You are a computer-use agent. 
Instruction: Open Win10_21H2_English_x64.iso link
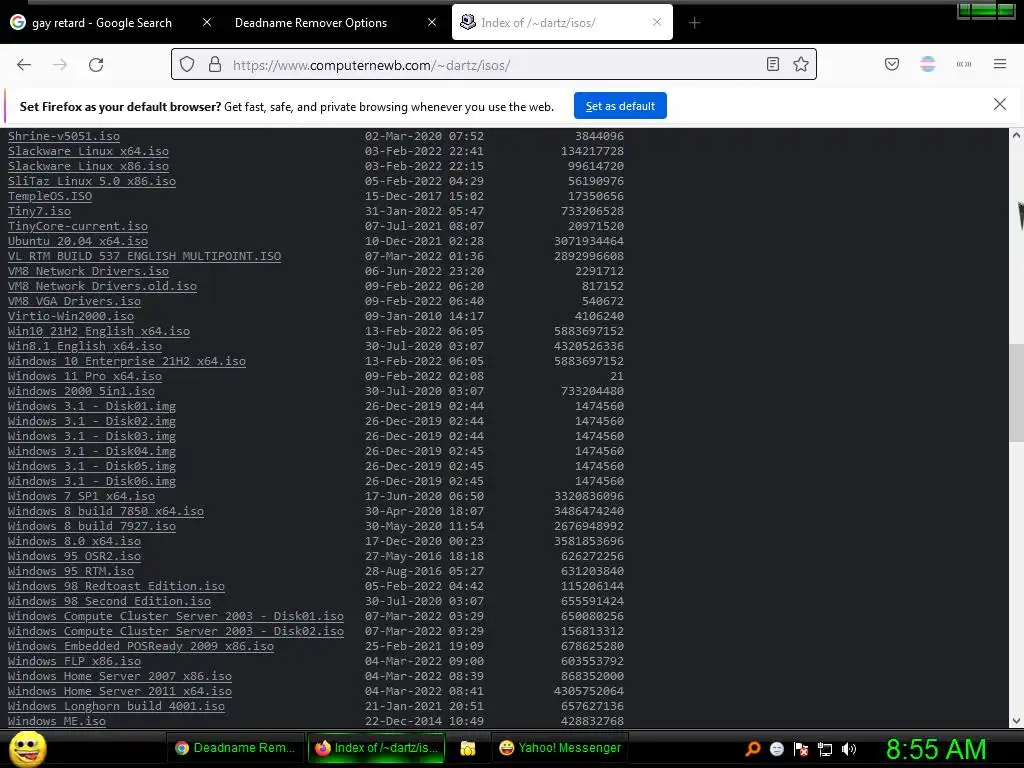[x=99, y=331]
